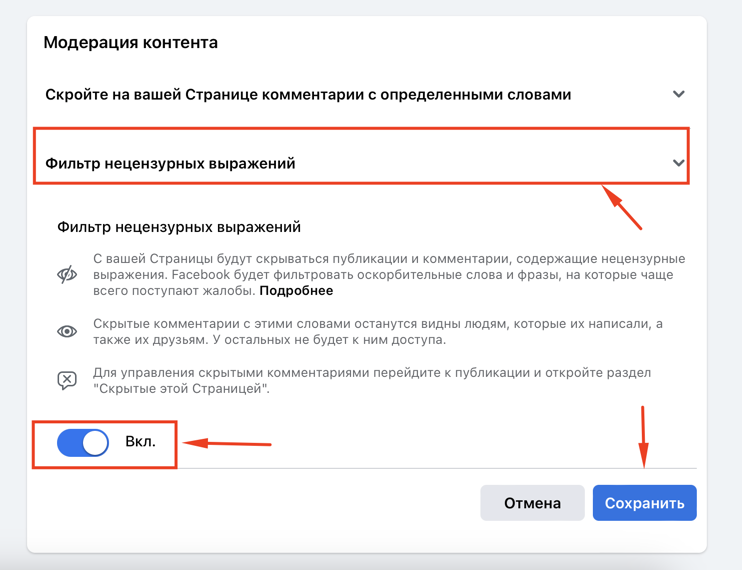The height and width of the screenshot is (570, 742).
Task: Collapse 'Фильтр нецензурных выражений' chevron arrow
Action: 679,163
